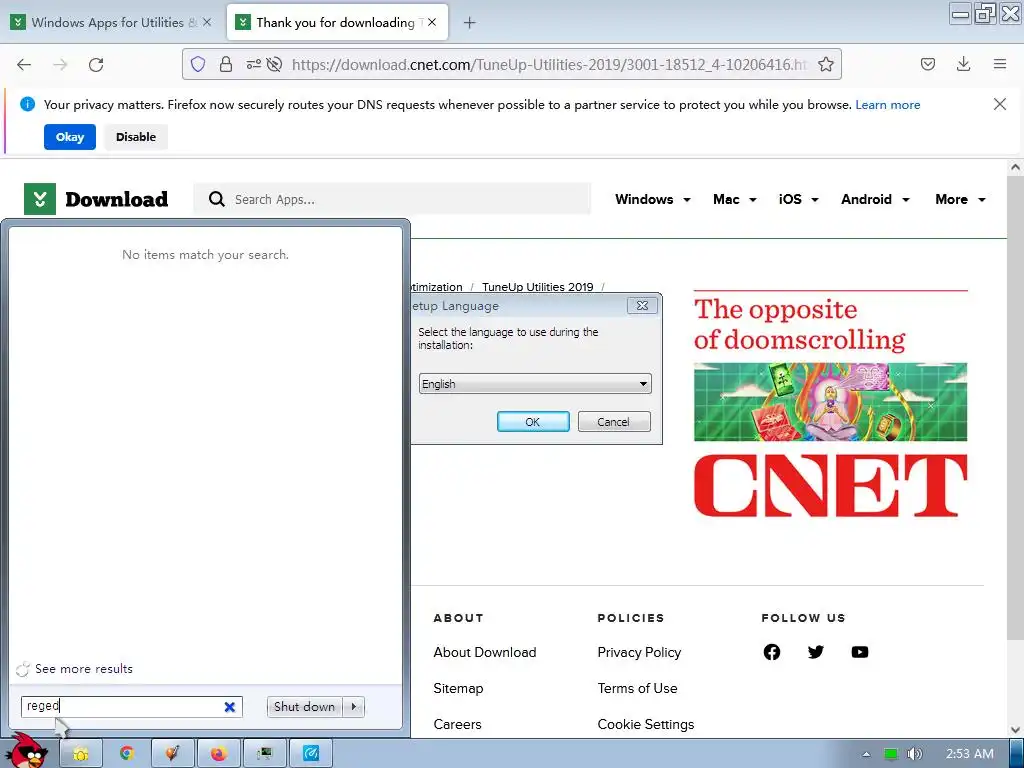Clear the Start menu search with X

click(230, 707)
